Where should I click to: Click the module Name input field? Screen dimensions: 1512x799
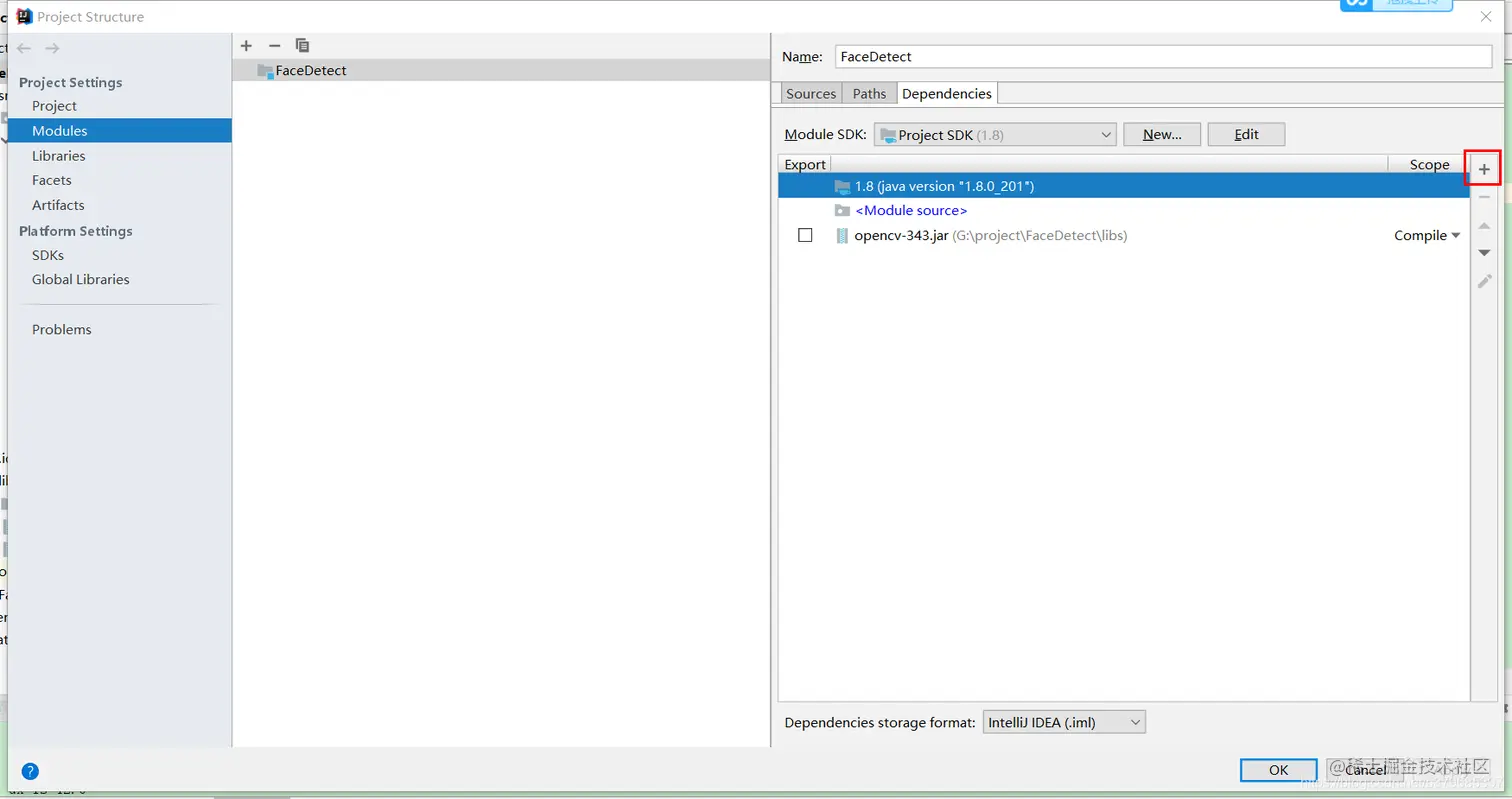click(x=1163, y=57)
